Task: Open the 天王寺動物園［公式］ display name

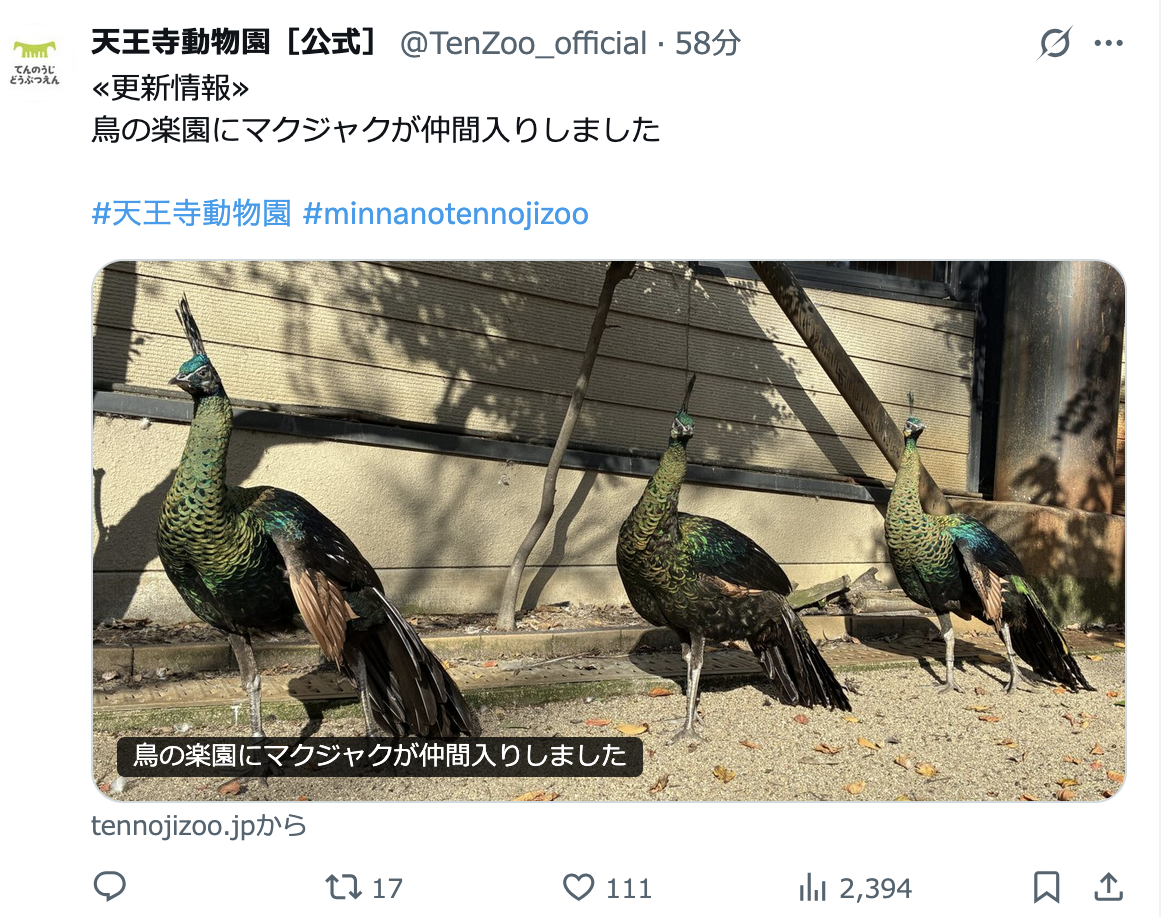Action: [234, 42]
